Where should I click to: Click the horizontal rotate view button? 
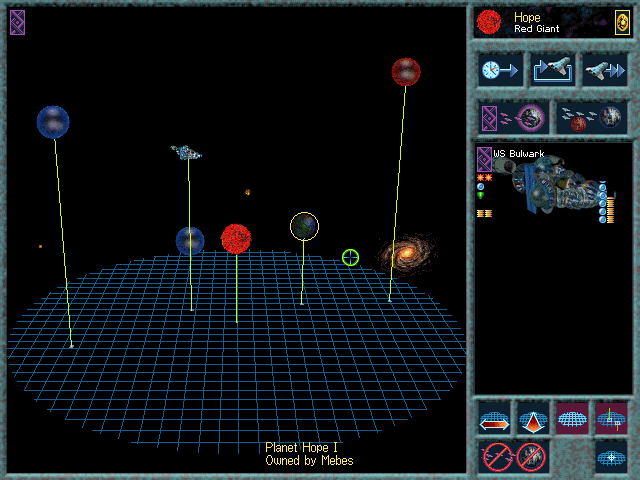[x=494, y=418]
